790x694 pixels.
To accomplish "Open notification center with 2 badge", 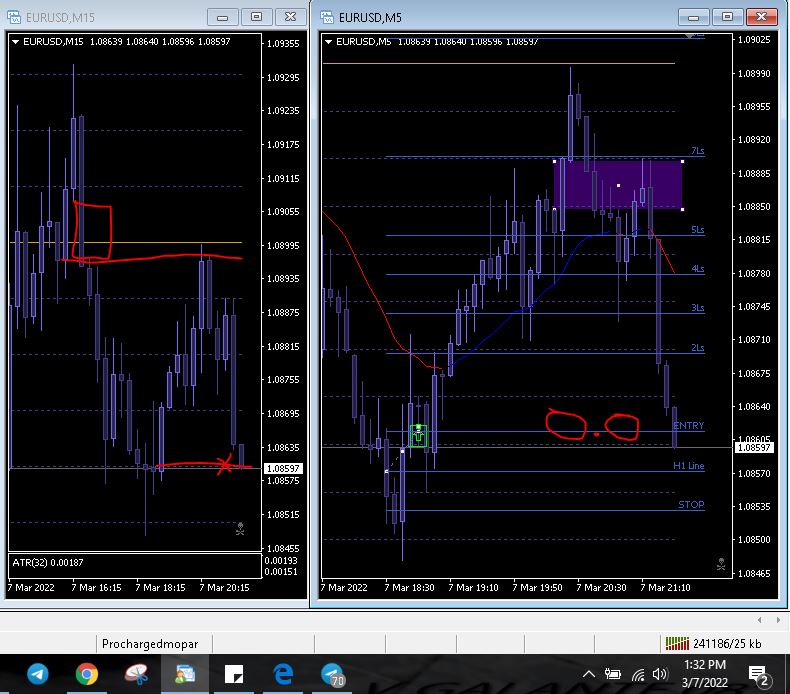I will point(759,675).
